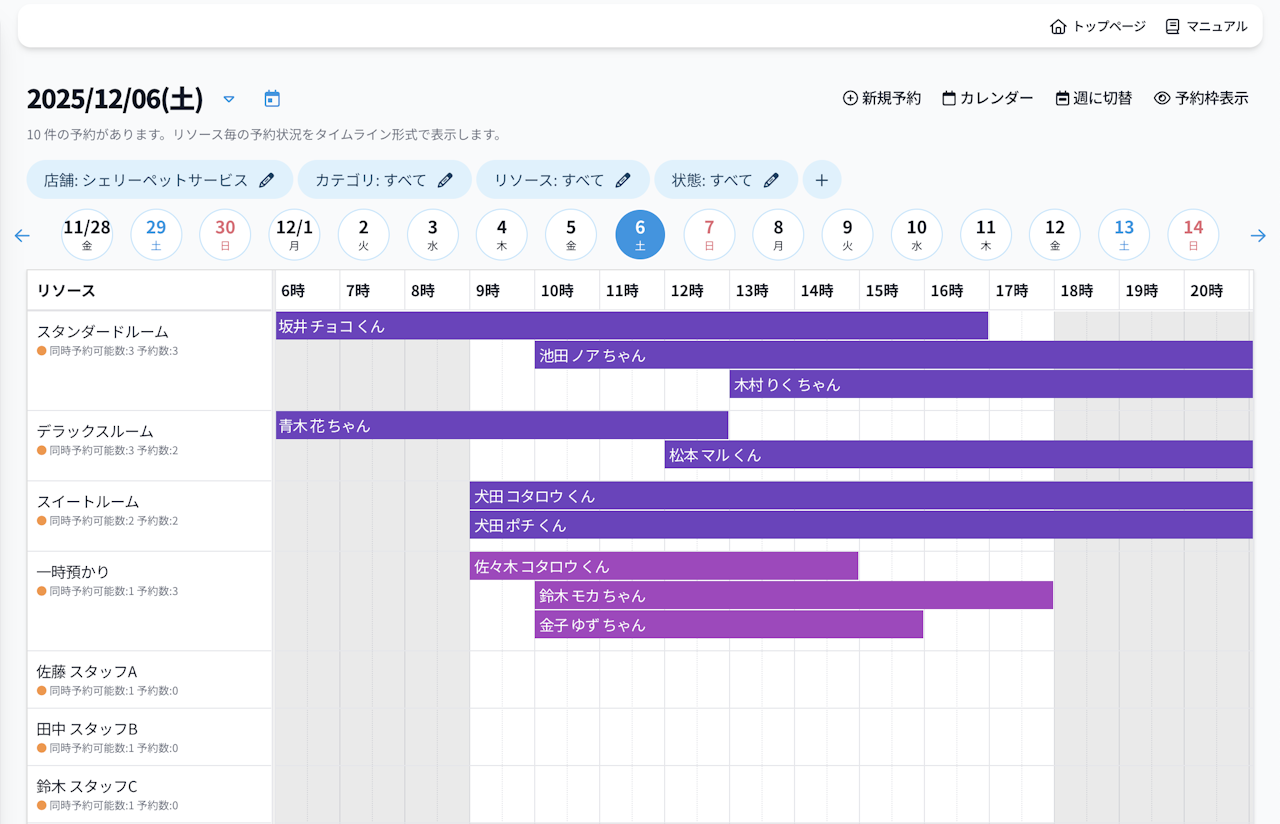Click the pencil icon on 状態 filter
Image resolution: width=1280 pixels, height=824 pixels.
(x=770, y=179)
